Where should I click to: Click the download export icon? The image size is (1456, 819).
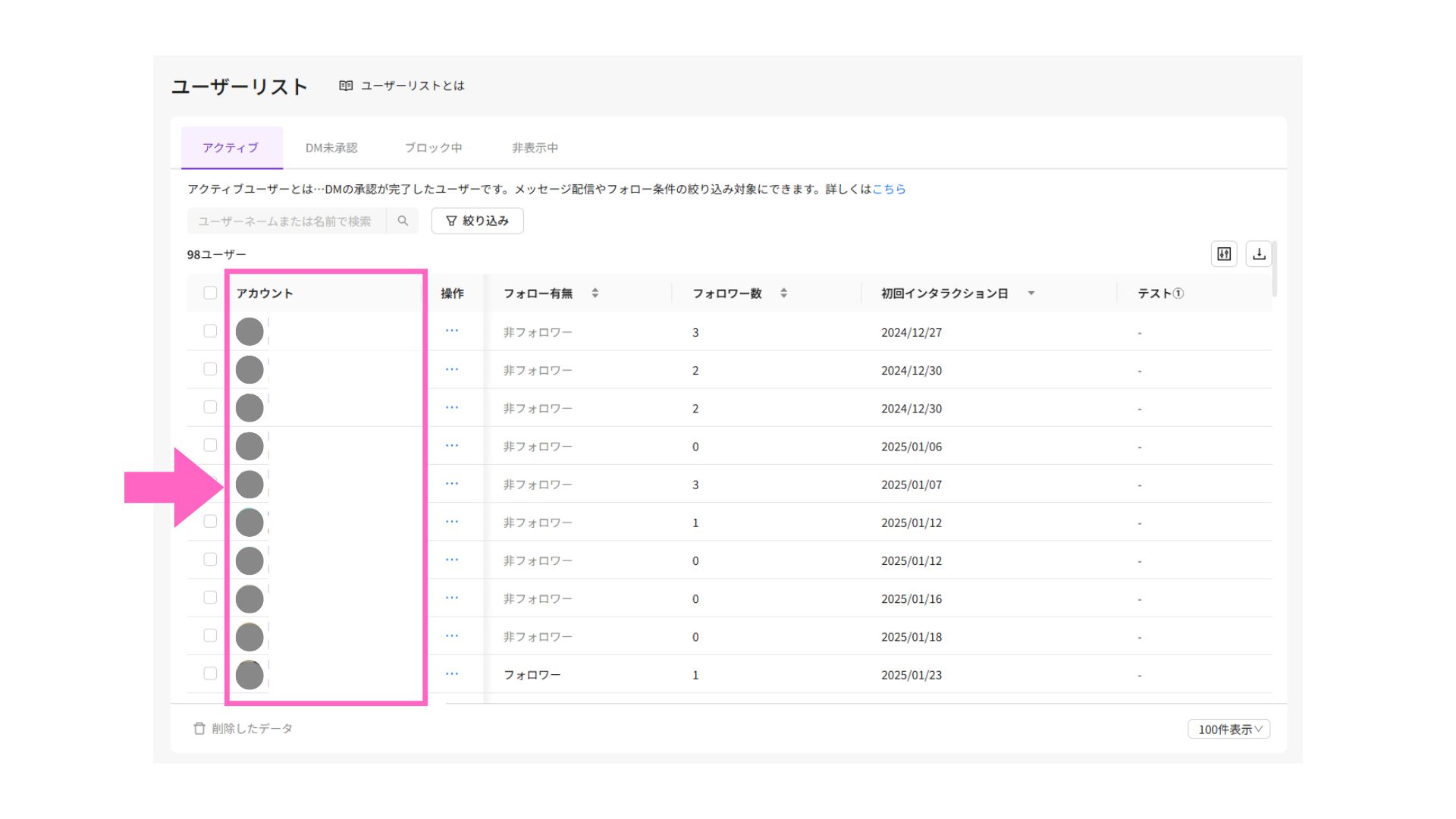pos(1259,254)
